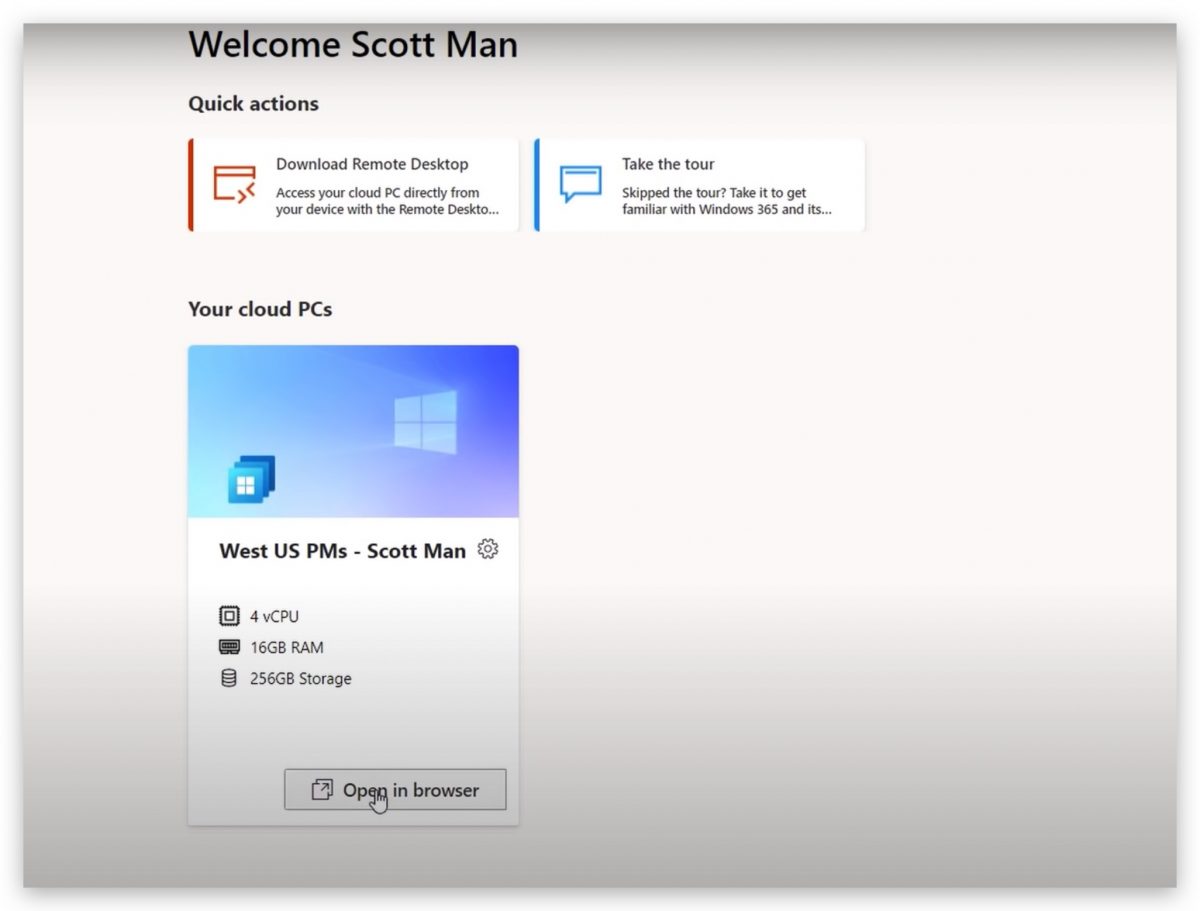This screenshot has width=1200, height=911.
Task: Open the Take the tour card
Action: (x=700, y=185)
